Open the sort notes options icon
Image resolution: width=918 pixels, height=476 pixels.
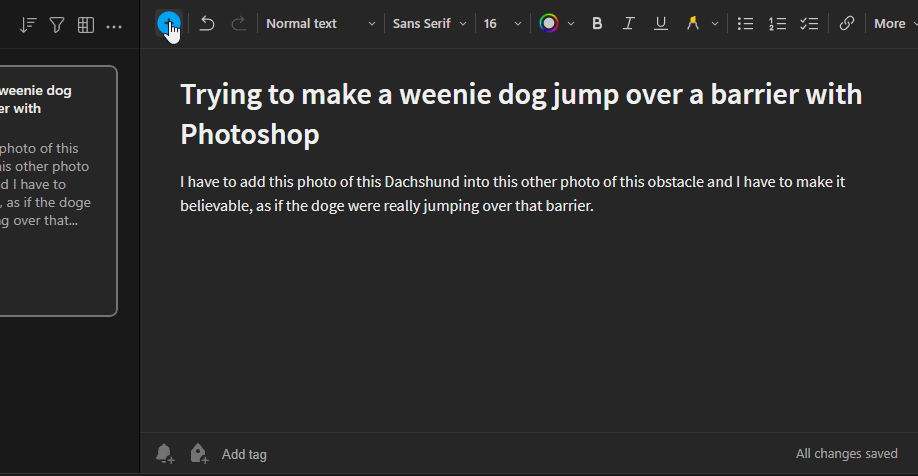(x=28, y=25)
